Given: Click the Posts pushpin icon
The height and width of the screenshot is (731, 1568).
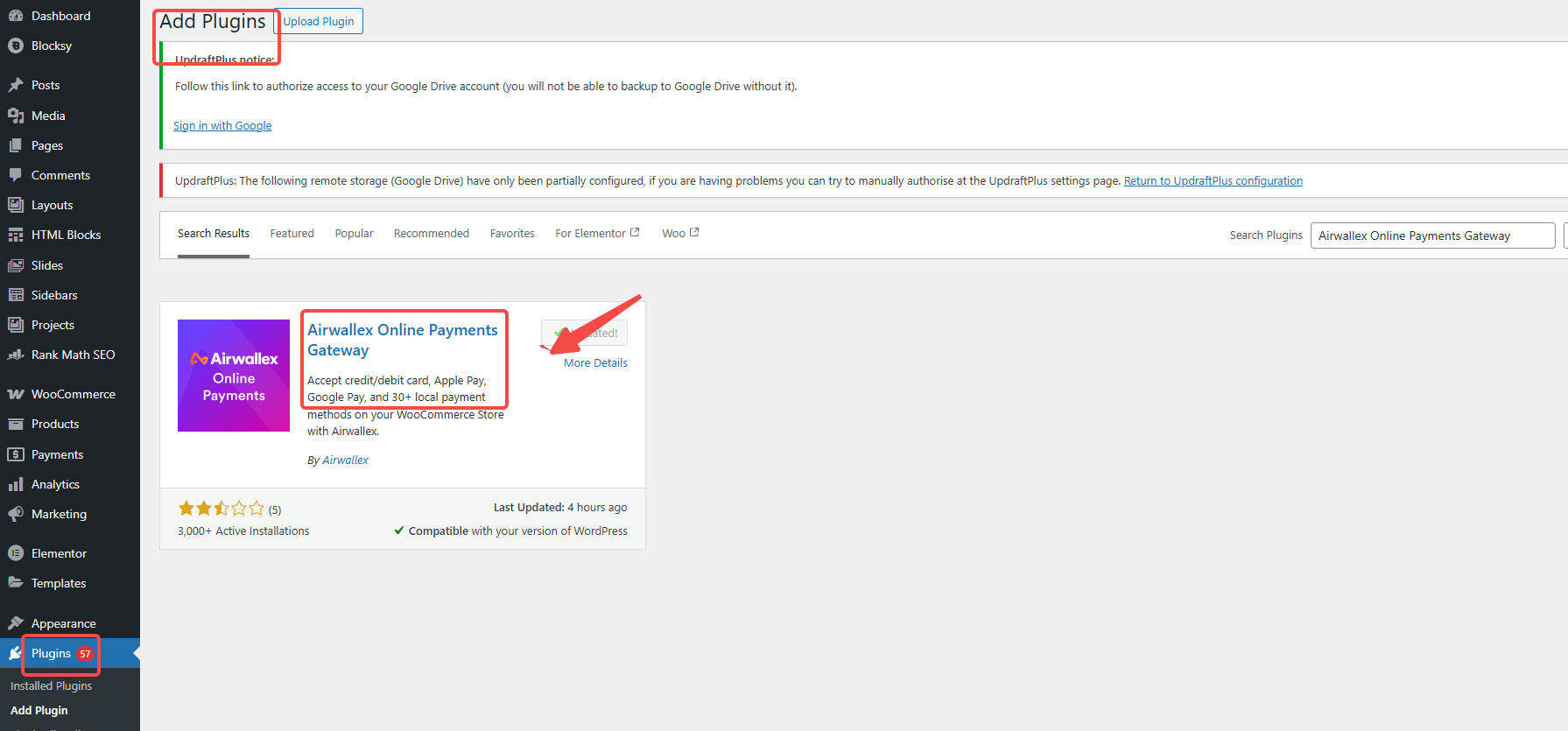Looking at the screenshot, I should [x=16, y=85].
